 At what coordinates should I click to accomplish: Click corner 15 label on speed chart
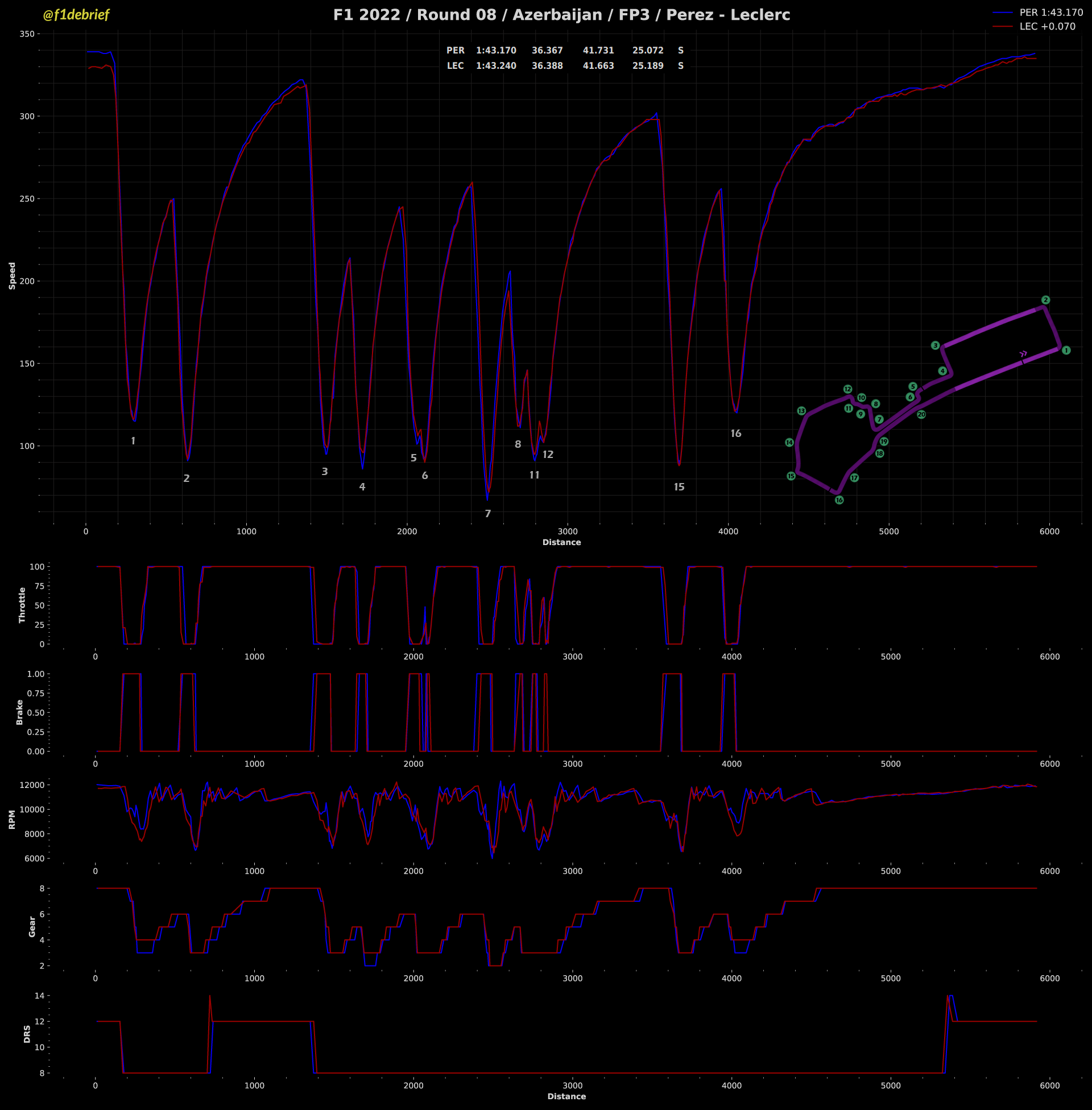pyautogui.click(x=679, y=488)
